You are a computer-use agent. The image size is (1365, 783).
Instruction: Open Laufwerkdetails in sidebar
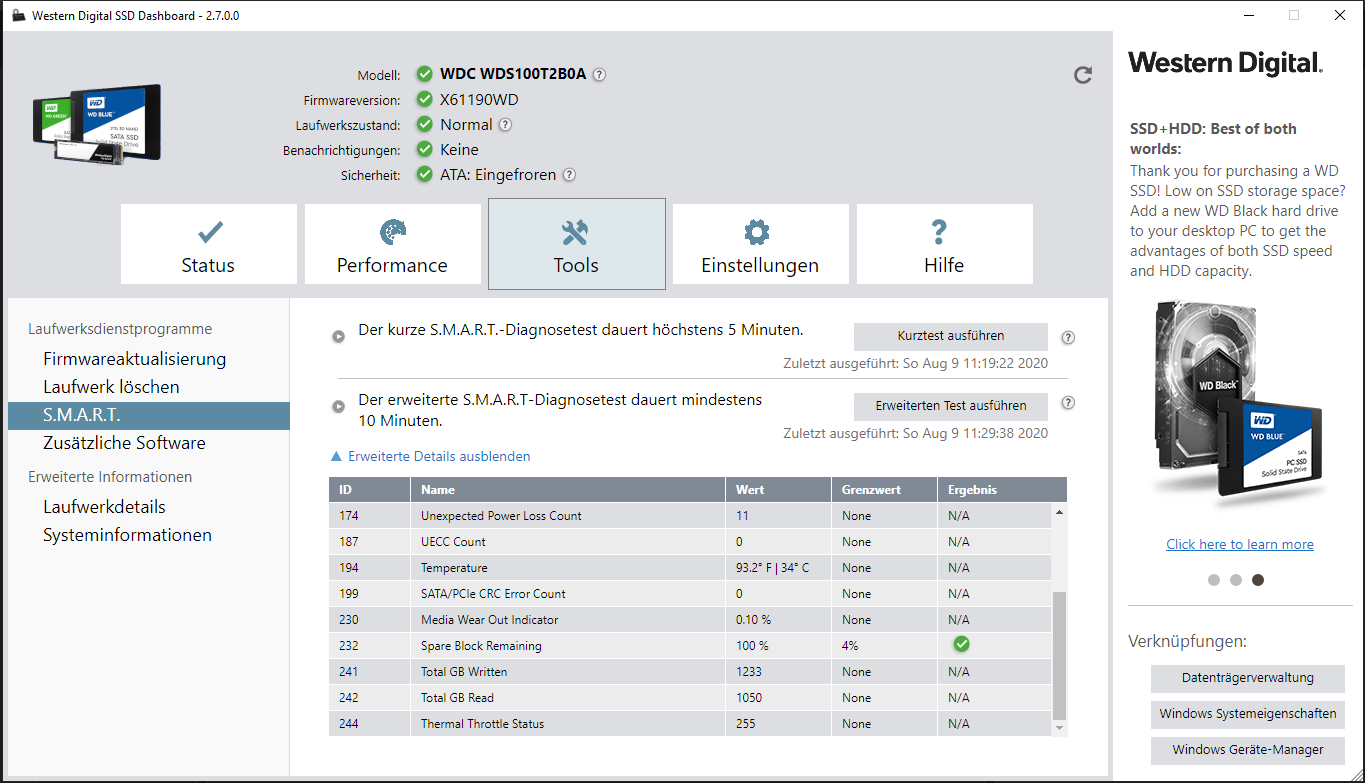click(x=104, y=507)
